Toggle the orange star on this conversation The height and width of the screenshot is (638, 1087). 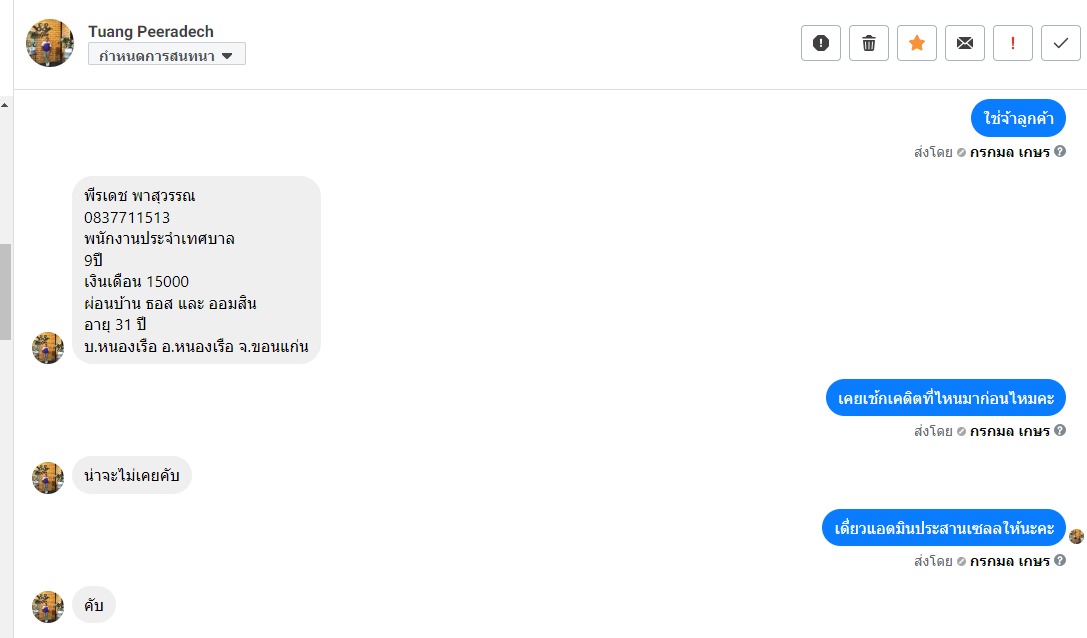[x=917, y=43]
